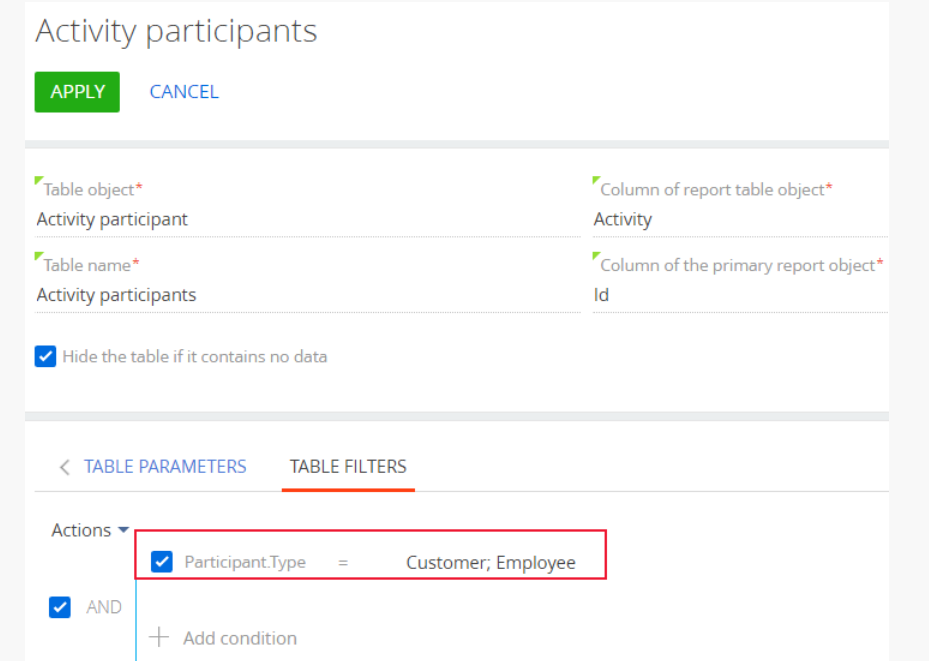Disable the AND group checkbox
The width and height of the screenshot is (929, 661).
pos(60,607)
